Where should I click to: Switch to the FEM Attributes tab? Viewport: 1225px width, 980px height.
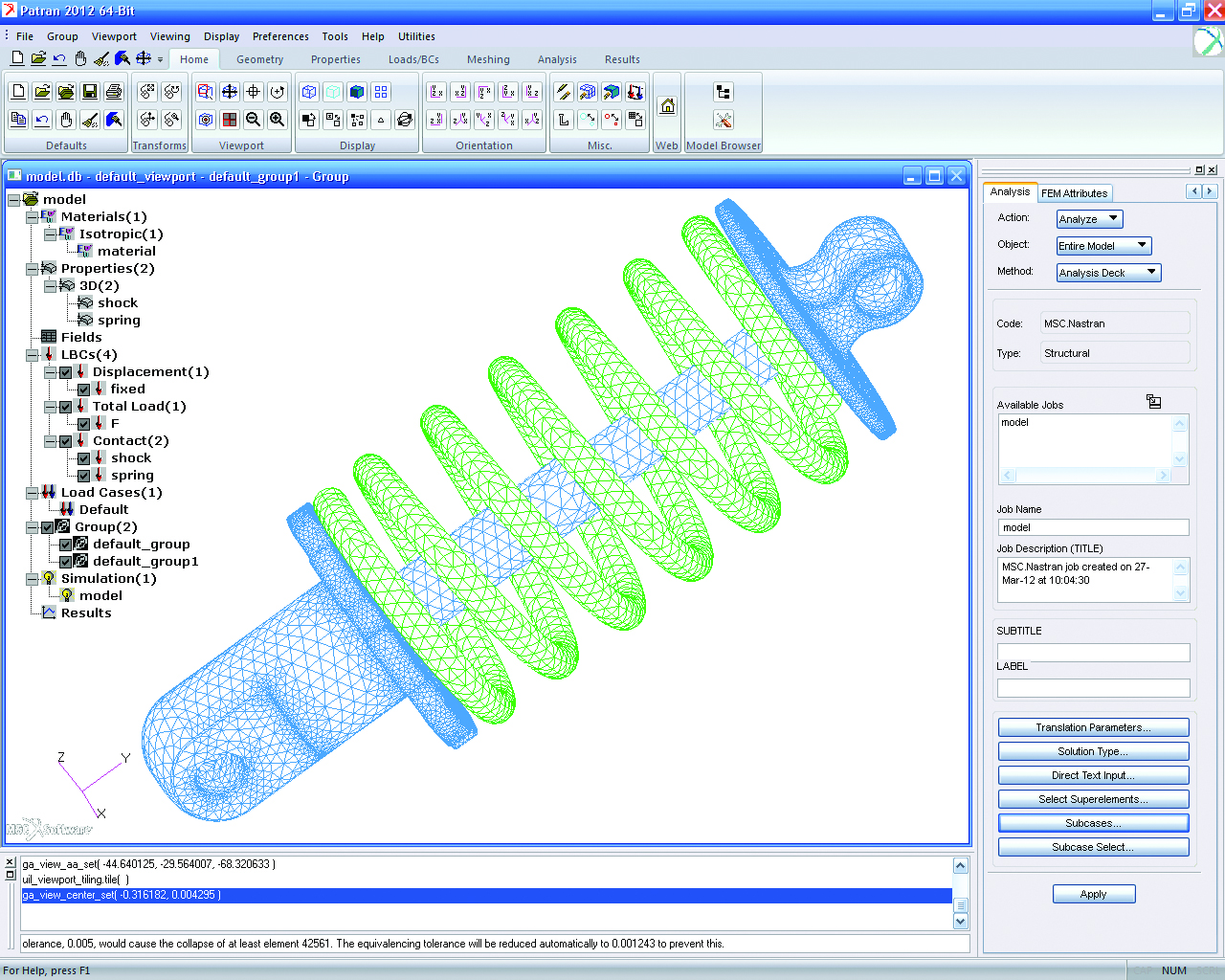click(x=1074, y=193)
